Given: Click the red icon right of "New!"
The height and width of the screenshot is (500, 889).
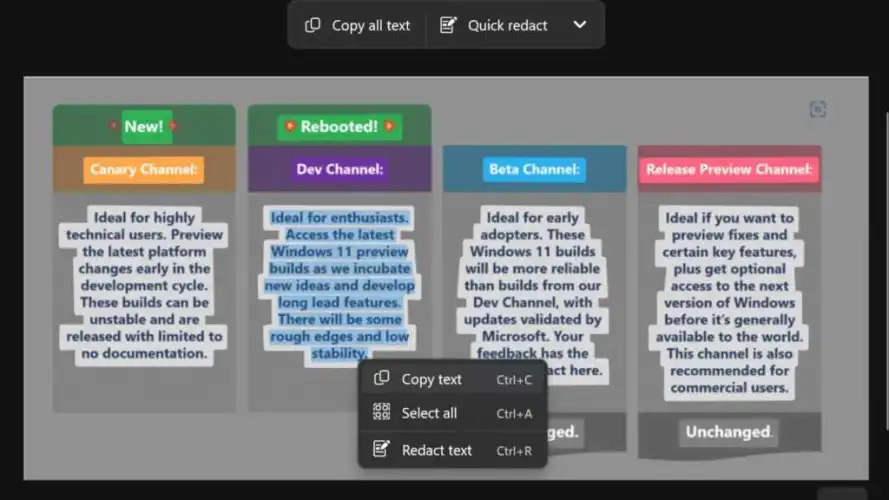Looking at the screenshot, I should click(x=173, y=127).
